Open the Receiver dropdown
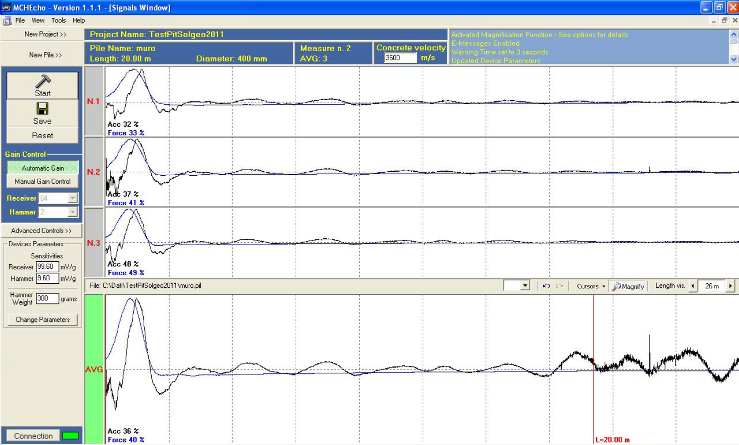Screen dimensions: 739x445 [73, 198]
